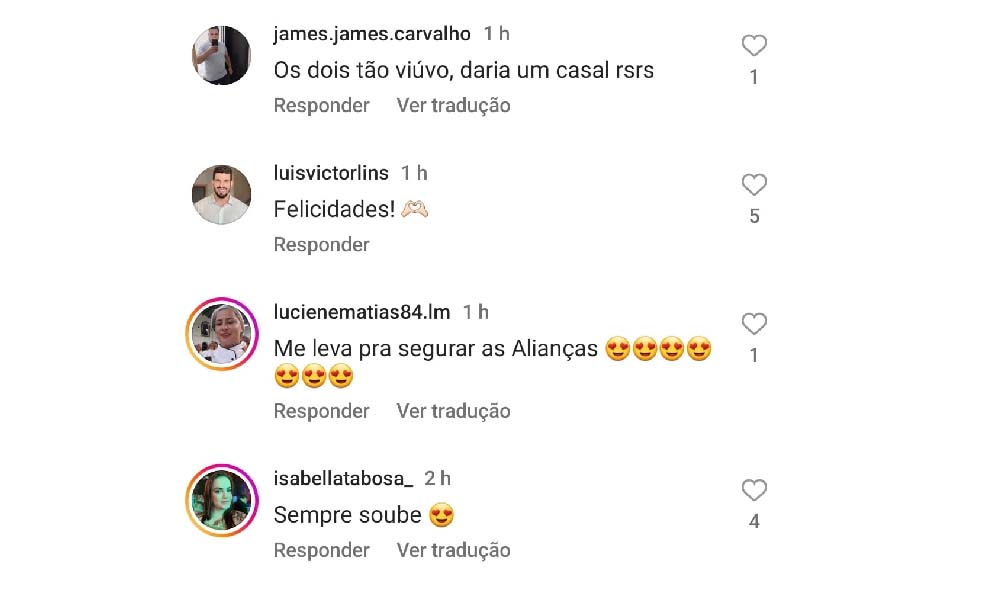
Task: Like james.james.carvalho's comment with the heart
Action: (754, 45)
